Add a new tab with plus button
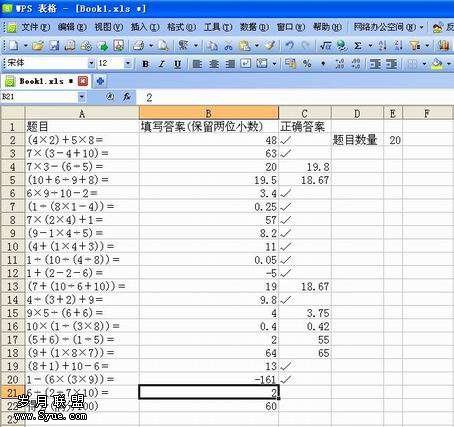454x427 pixels. (101, 81)
